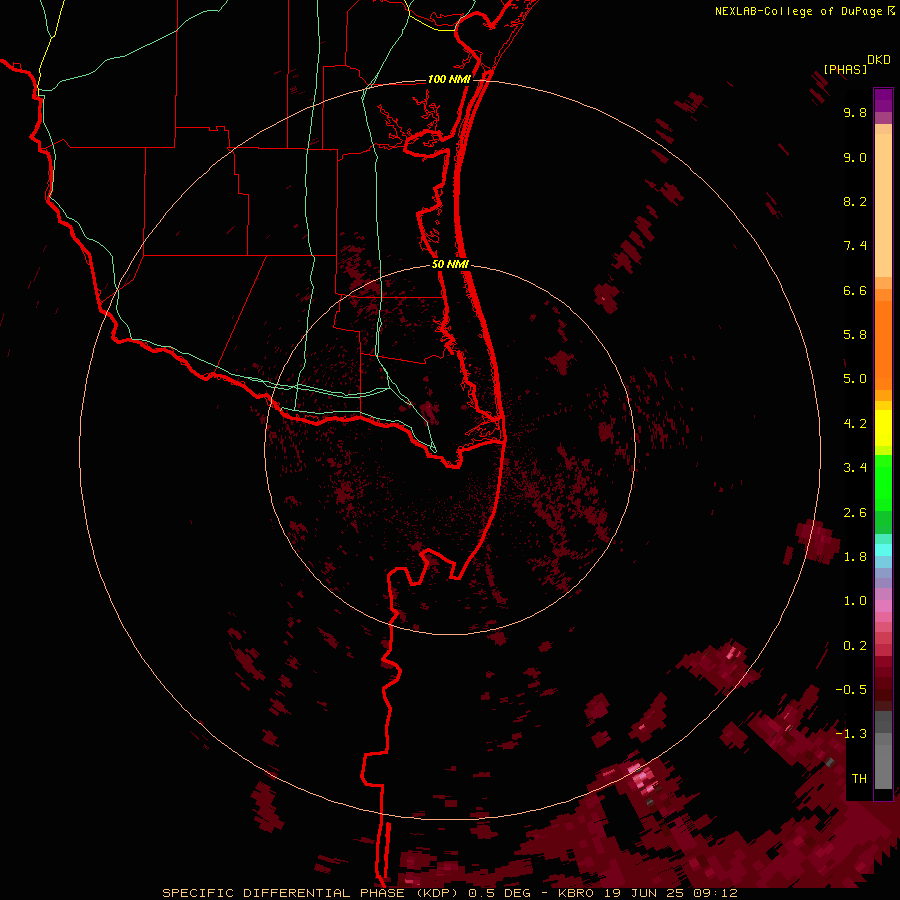Click the 2.6 value on color scale
900x900 pixels.
click(855, 513)
